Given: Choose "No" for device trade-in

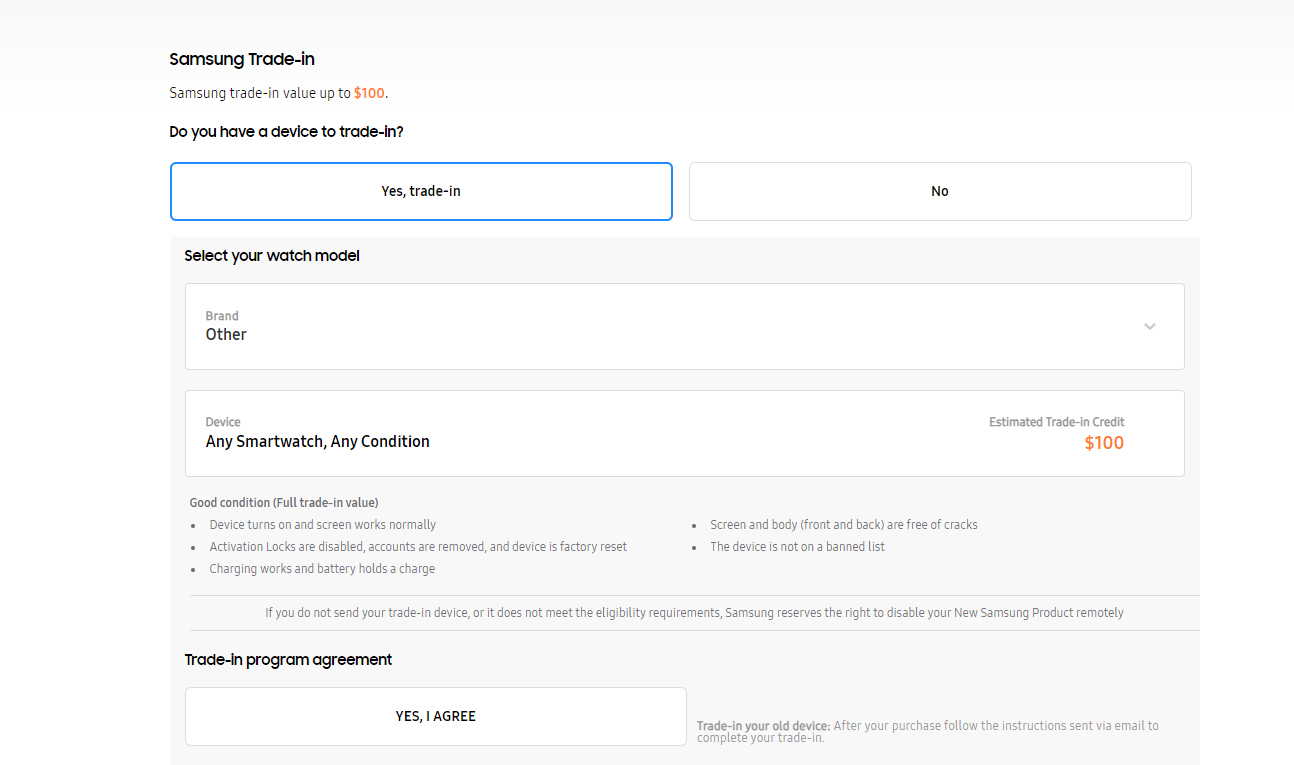Looking at the screenshot, I should [x=940, y=191].
